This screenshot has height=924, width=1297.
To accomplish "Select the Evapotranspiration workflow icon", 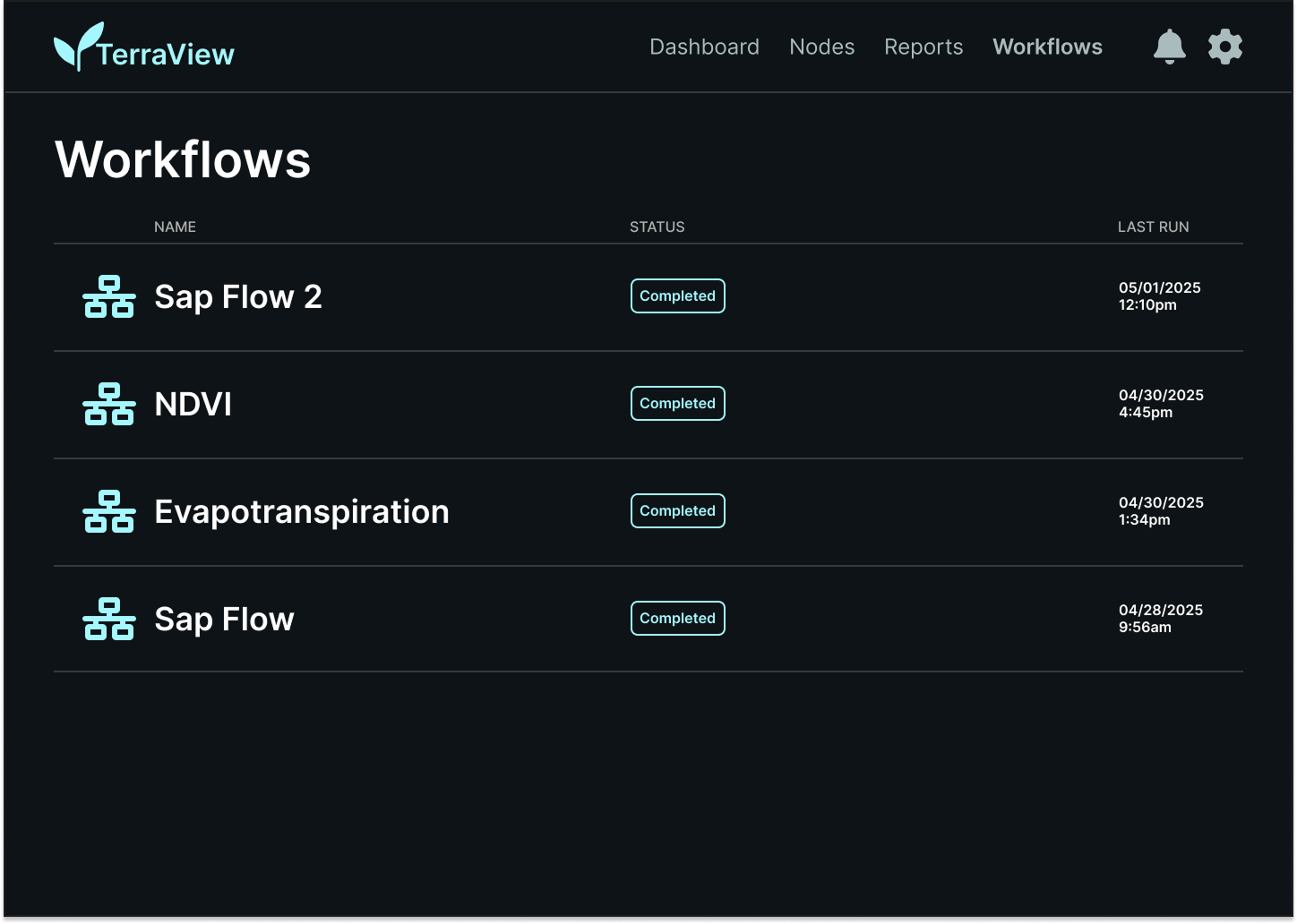I will (109, 511).
